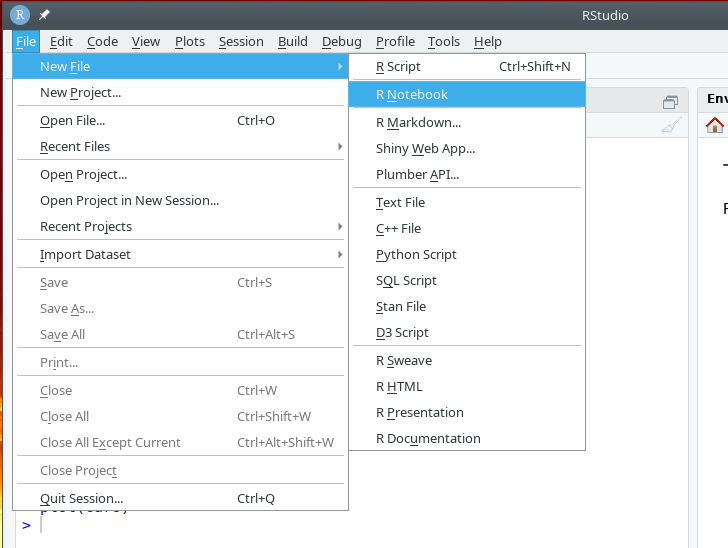Open the Tools menu
The image size is (728, 548).
(x=444, y=42)
